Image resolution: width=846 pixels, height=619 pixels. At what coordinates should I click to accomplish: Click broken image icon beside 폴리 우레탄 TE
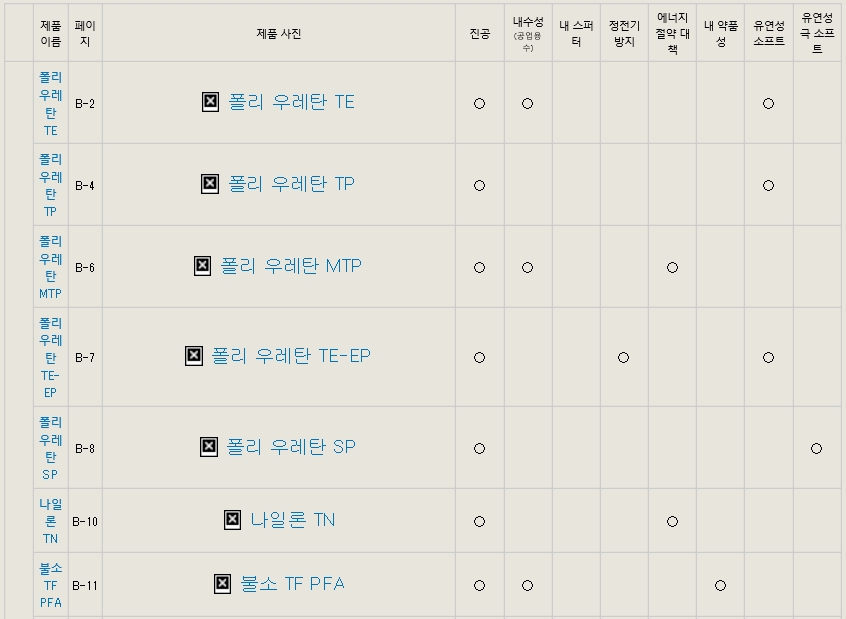point(210,101)
